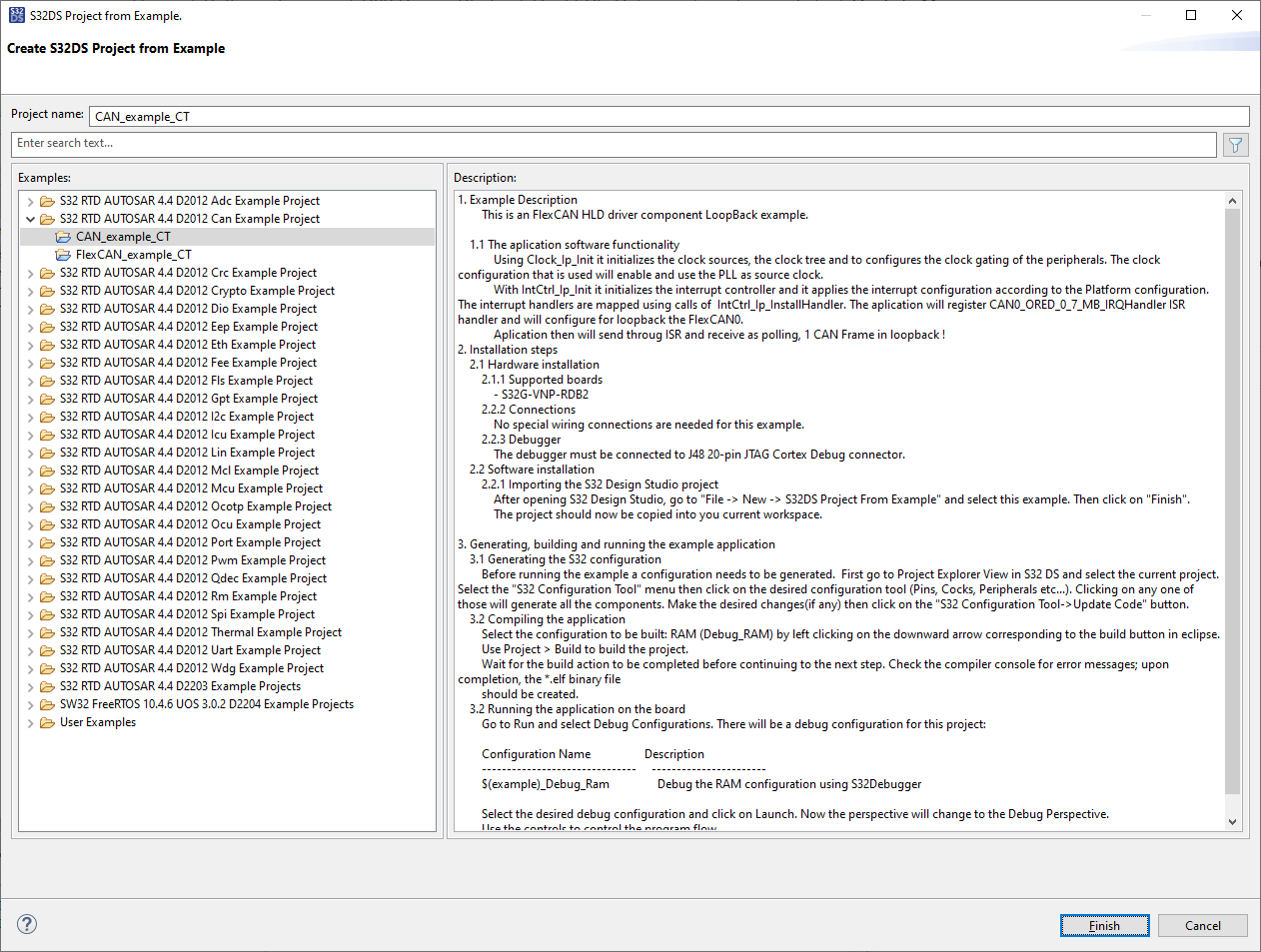
Task: Click the filter icon beside the search field
Action: pyautogui.click(x=1236, y=145)
